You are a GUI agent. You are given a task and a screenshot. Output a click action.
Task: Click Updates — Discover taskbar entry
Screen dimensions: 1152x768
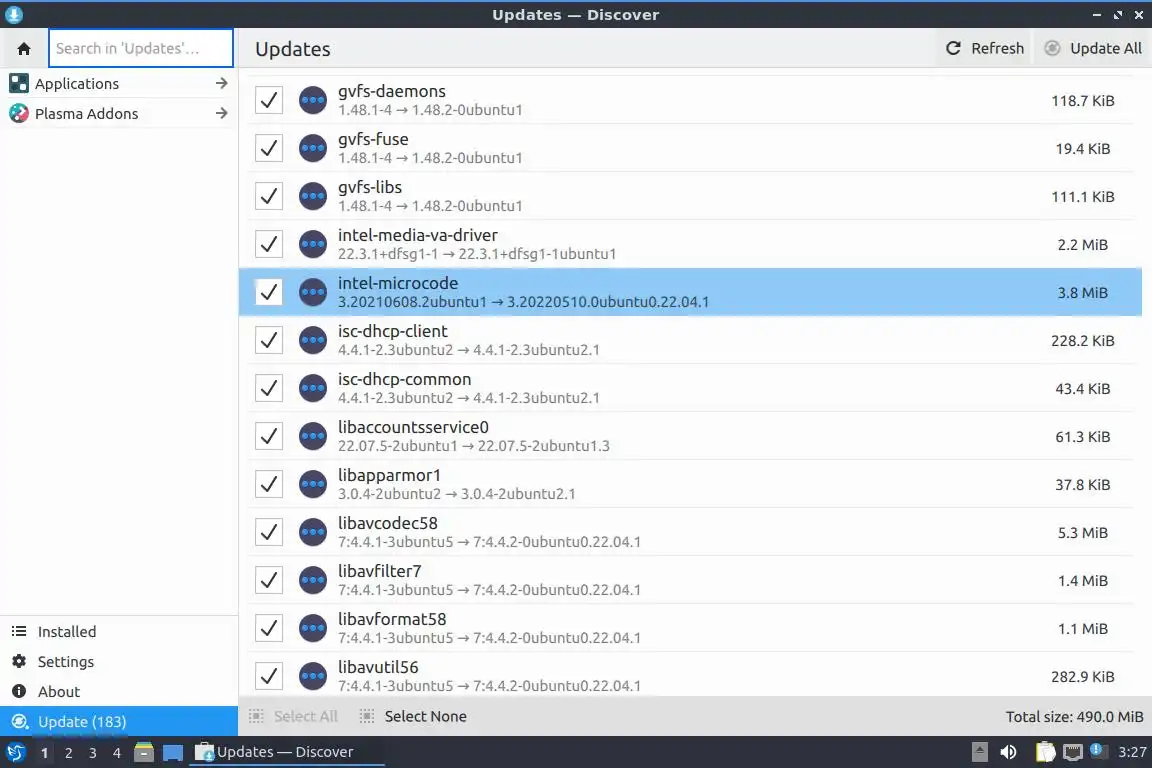pyautogui.click(x=287, y=752)
